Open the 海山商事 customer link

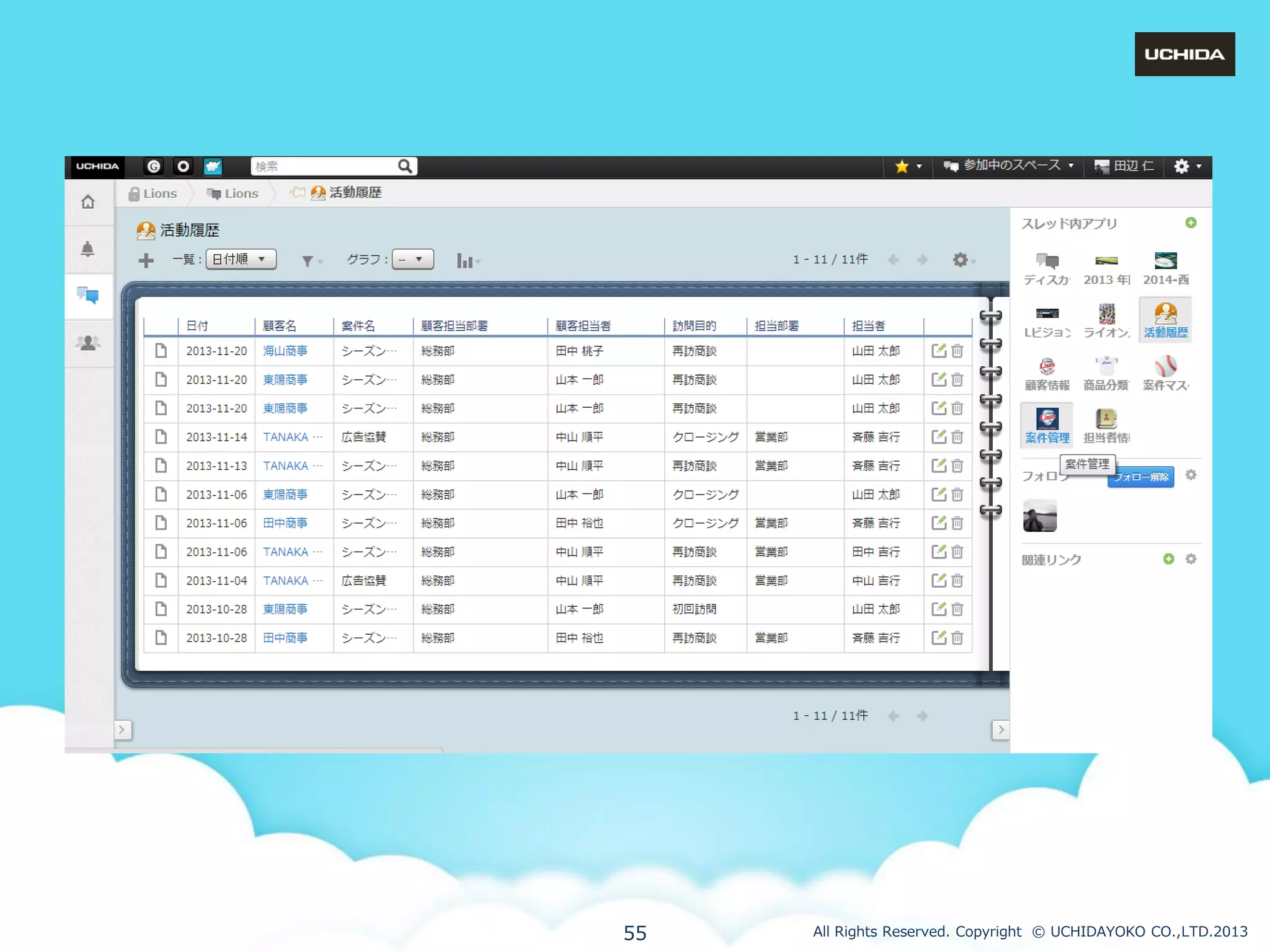(285, 351)
